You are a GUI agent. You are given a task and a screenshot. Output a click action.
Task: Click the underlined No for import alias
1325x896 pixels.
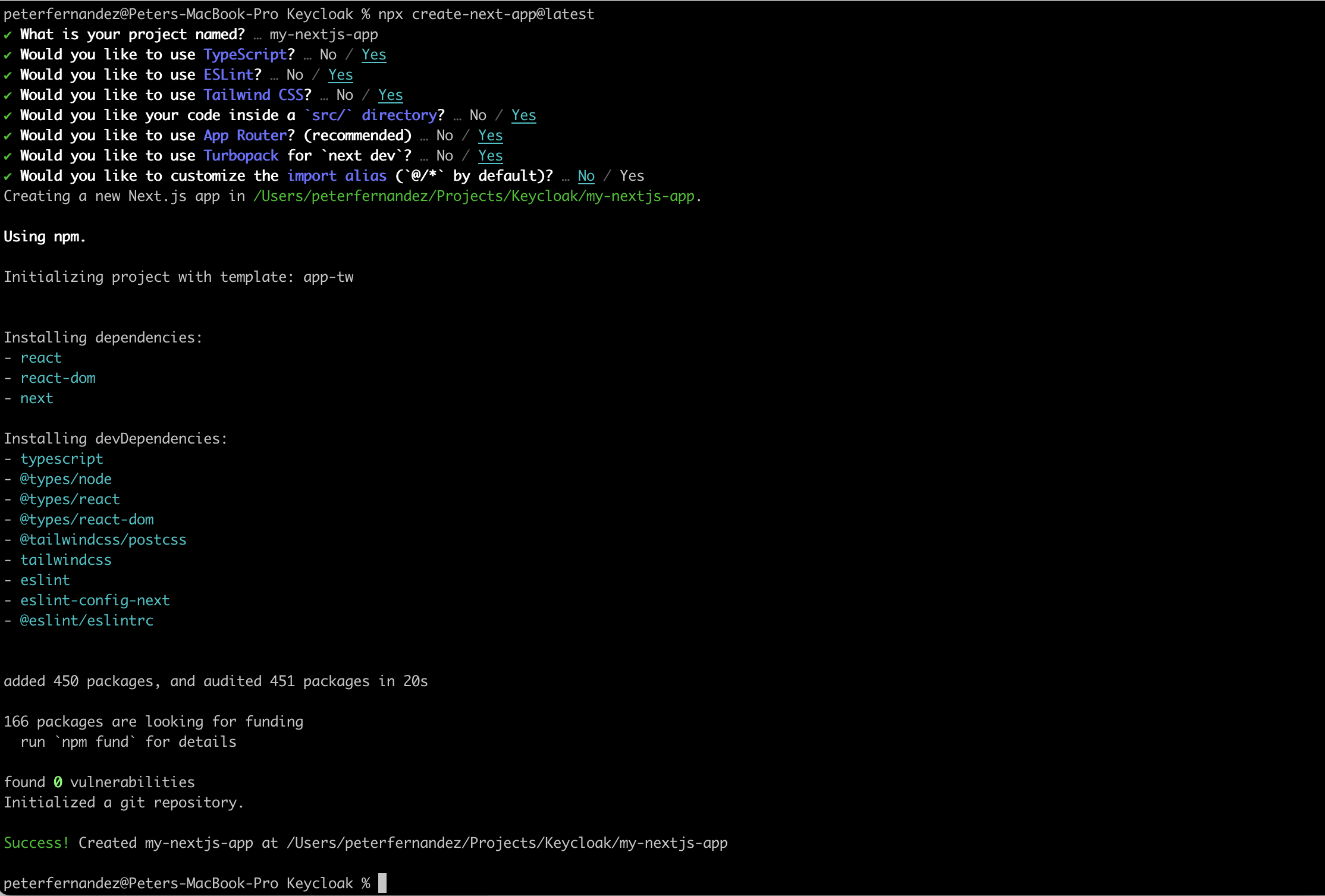[586, 176]
